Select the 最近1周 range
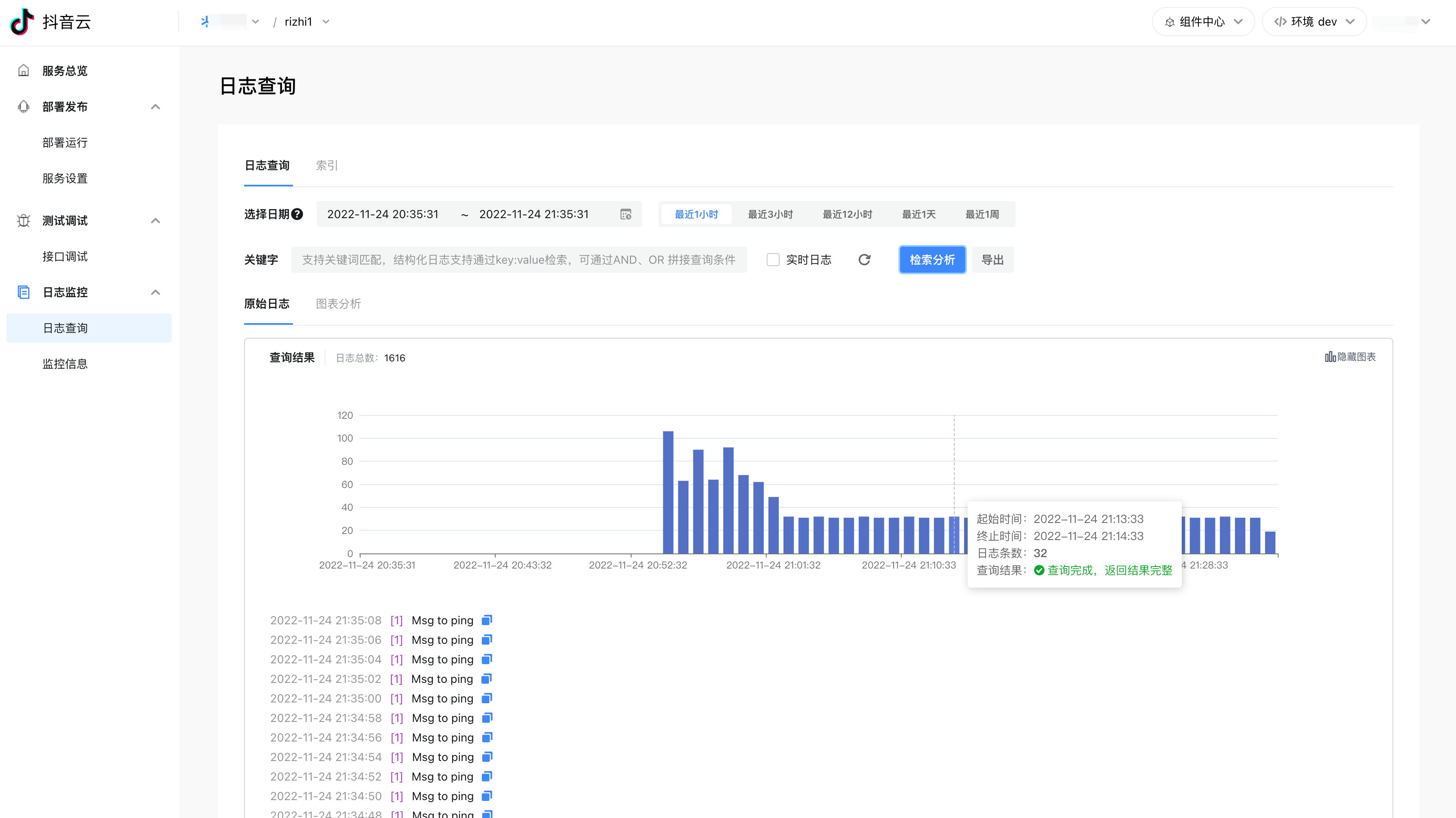 982,214
